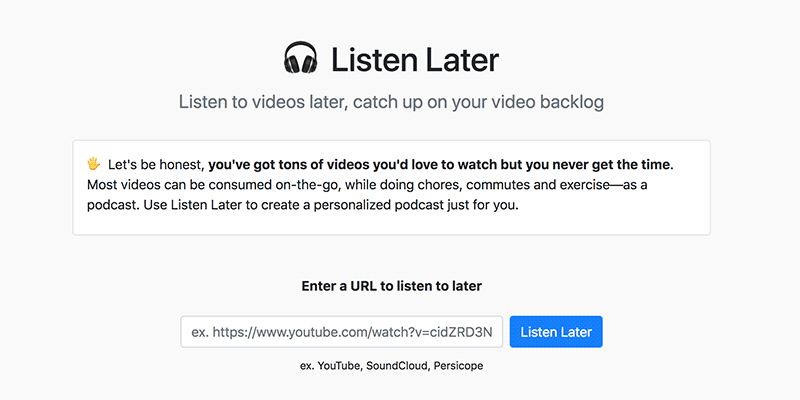Click the "YouTube" example text
This screenshot has height=400, width=800.
pyautogui.click(x=340, y=366)
